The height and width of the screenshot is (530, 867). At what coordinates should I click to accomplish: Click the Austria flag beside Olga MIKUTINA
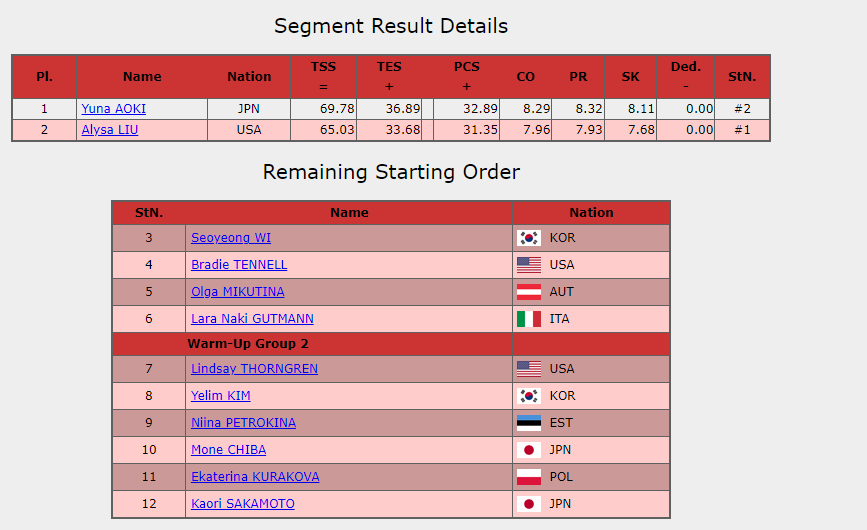coord(529,292)
